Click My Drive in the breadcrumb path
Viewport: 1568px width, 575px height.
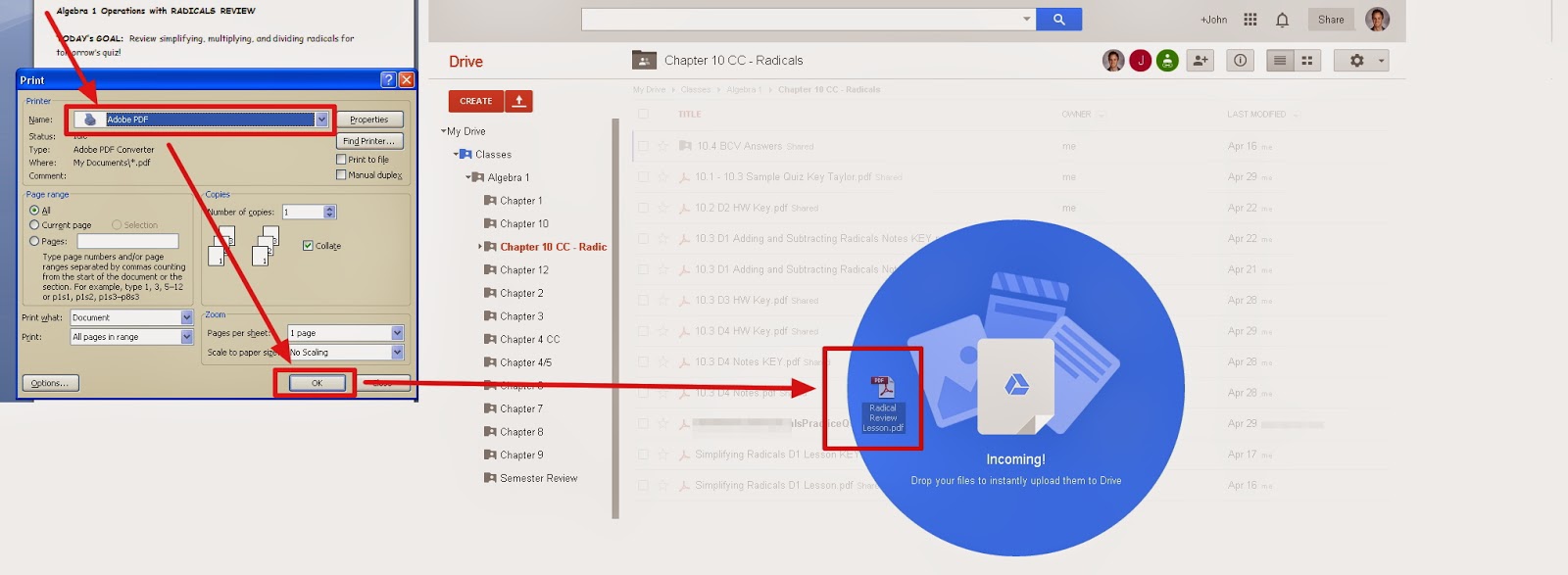click(x=649, y=89)
